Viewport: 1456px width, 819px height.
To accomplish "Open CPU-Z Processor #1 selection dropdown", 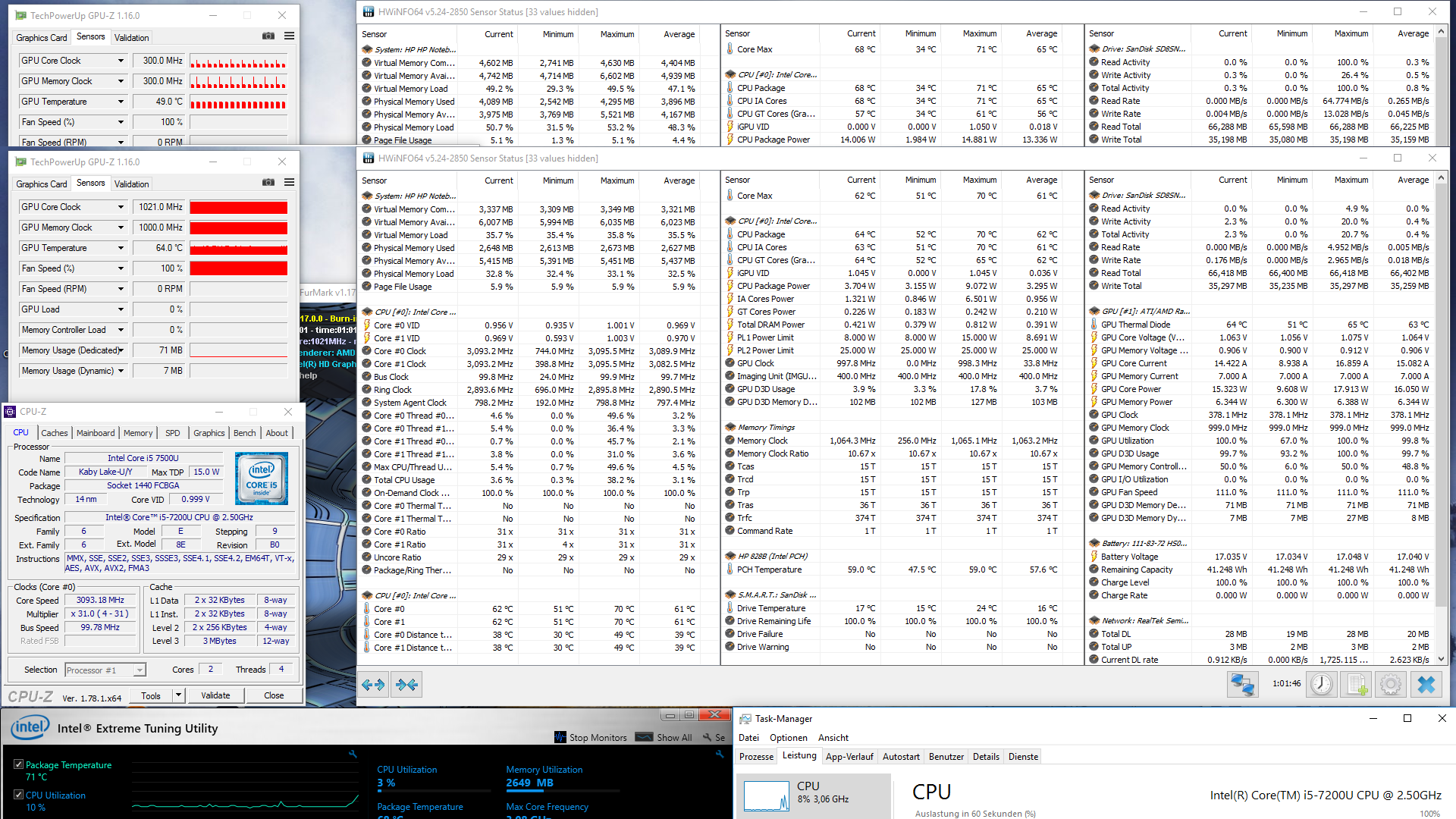I will (140, 670).
